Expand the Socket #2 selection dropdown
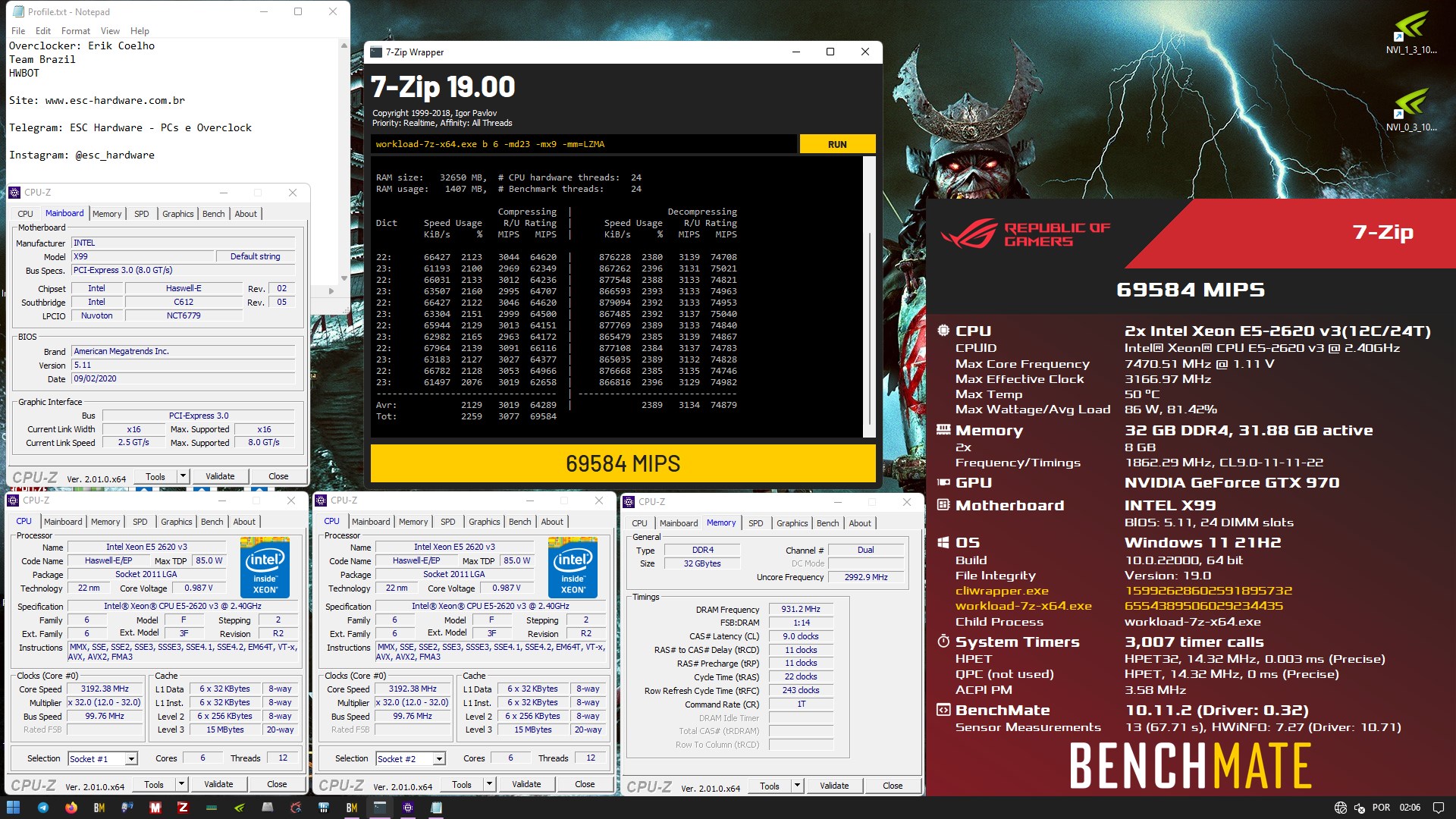Image resolution: width=1456 pixels, height=819 pixels. (439, 758)
